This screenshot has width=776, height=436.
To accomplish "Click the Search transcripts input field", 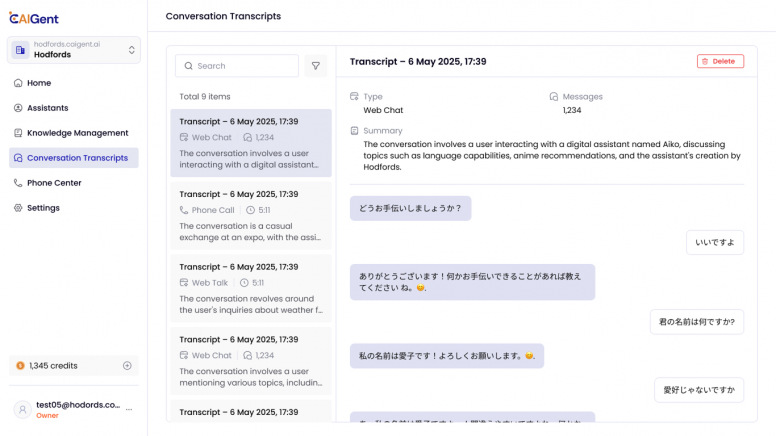I will click(x=240, y=66).
